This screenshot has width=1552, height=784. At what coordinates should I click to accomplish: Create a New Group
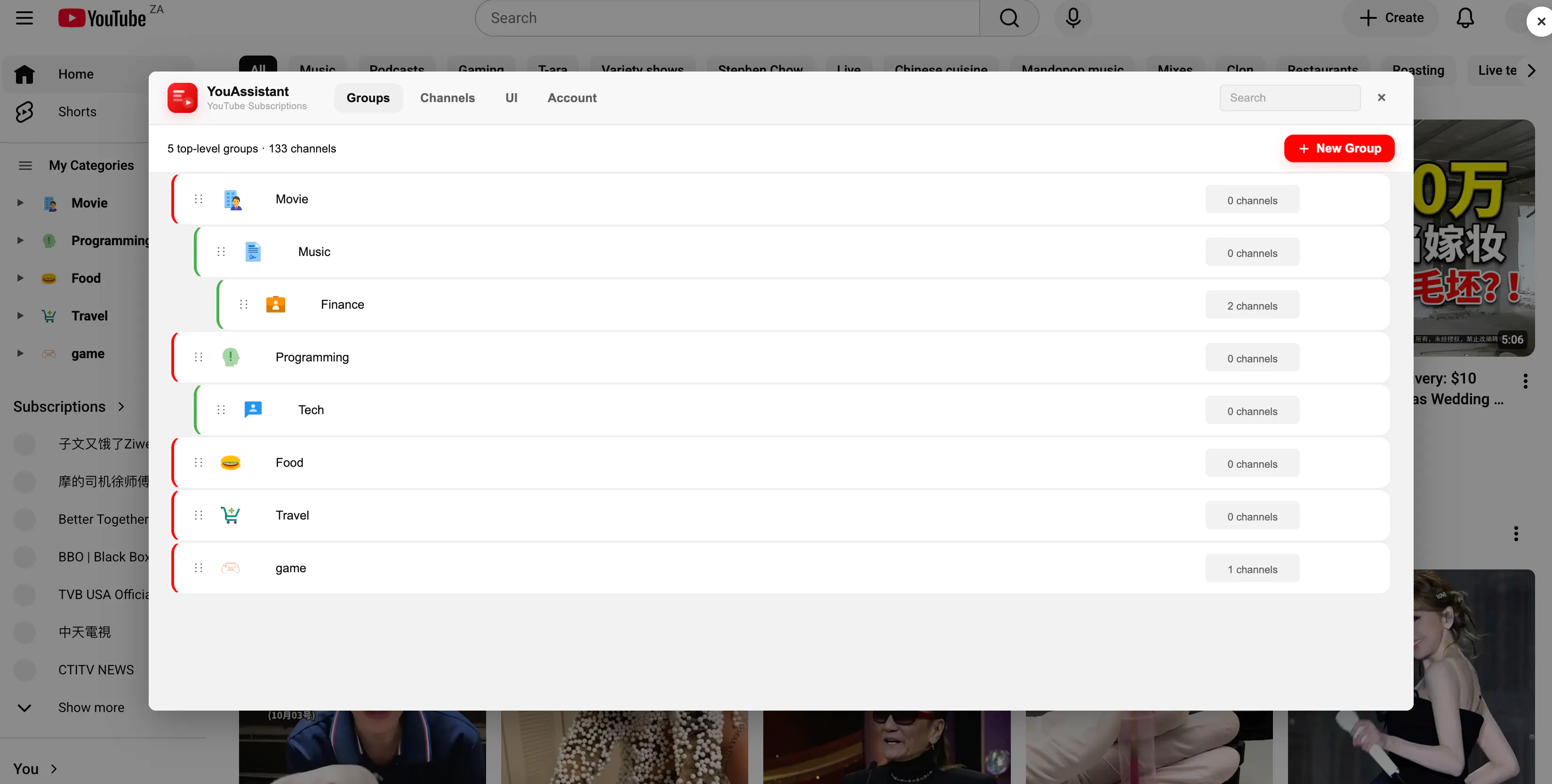coord(1339,149)
